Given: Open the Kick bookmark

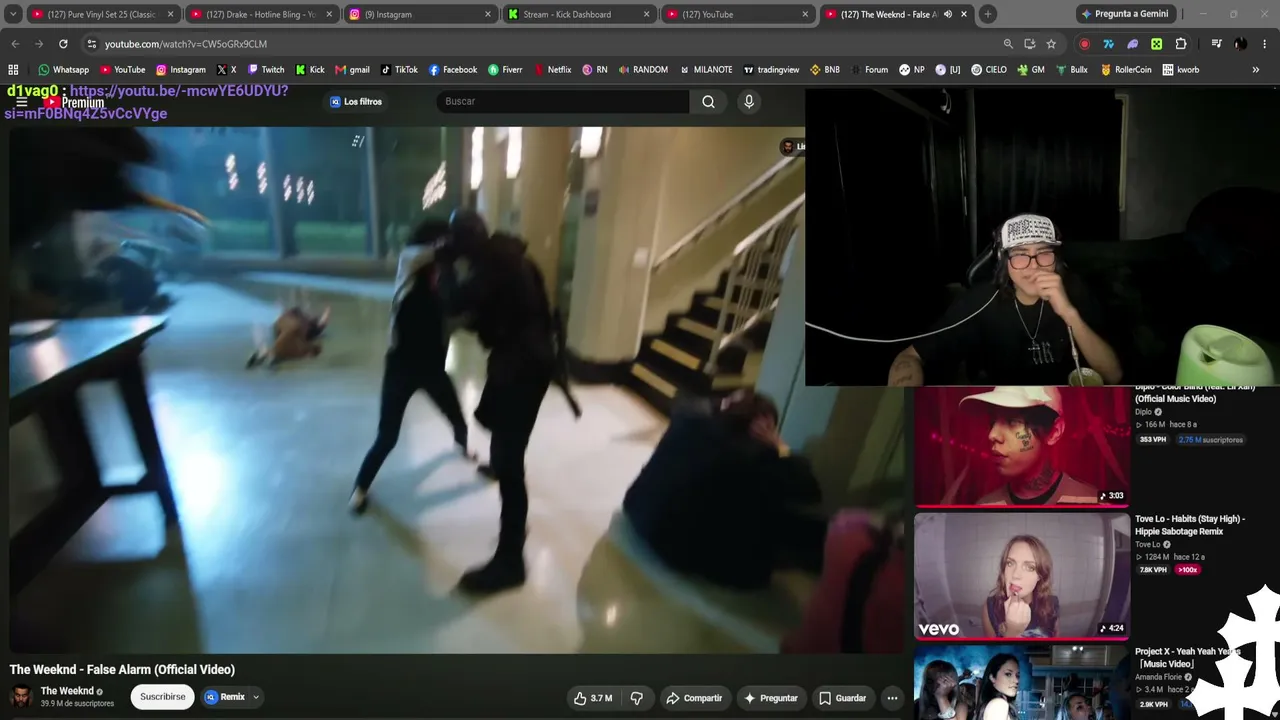Looking at the screenshot, I should coord(310,70).
